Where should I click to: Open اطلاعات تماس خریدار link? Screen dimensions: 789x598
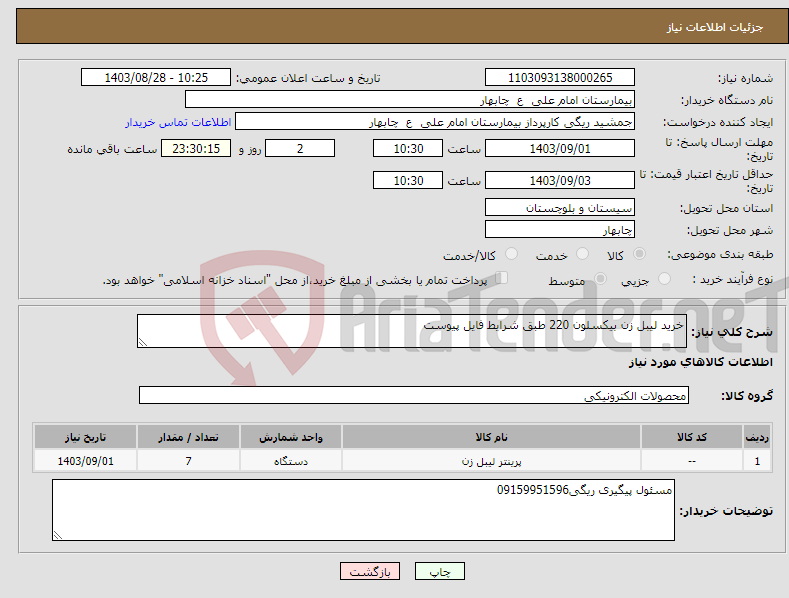pos(178,122)
